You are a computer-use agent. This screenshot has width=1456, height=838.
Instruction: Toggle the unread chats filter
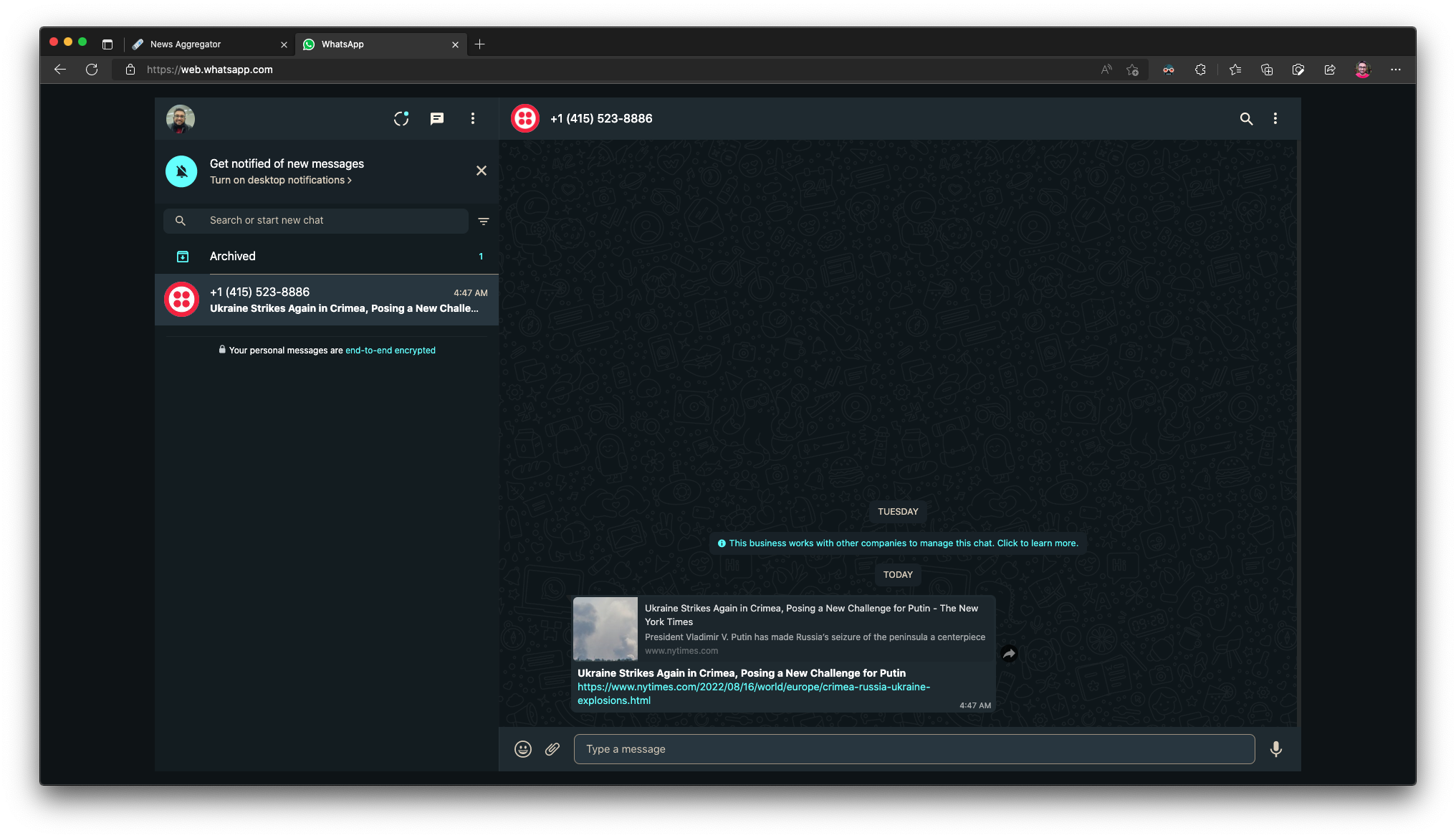click(484, 222)
